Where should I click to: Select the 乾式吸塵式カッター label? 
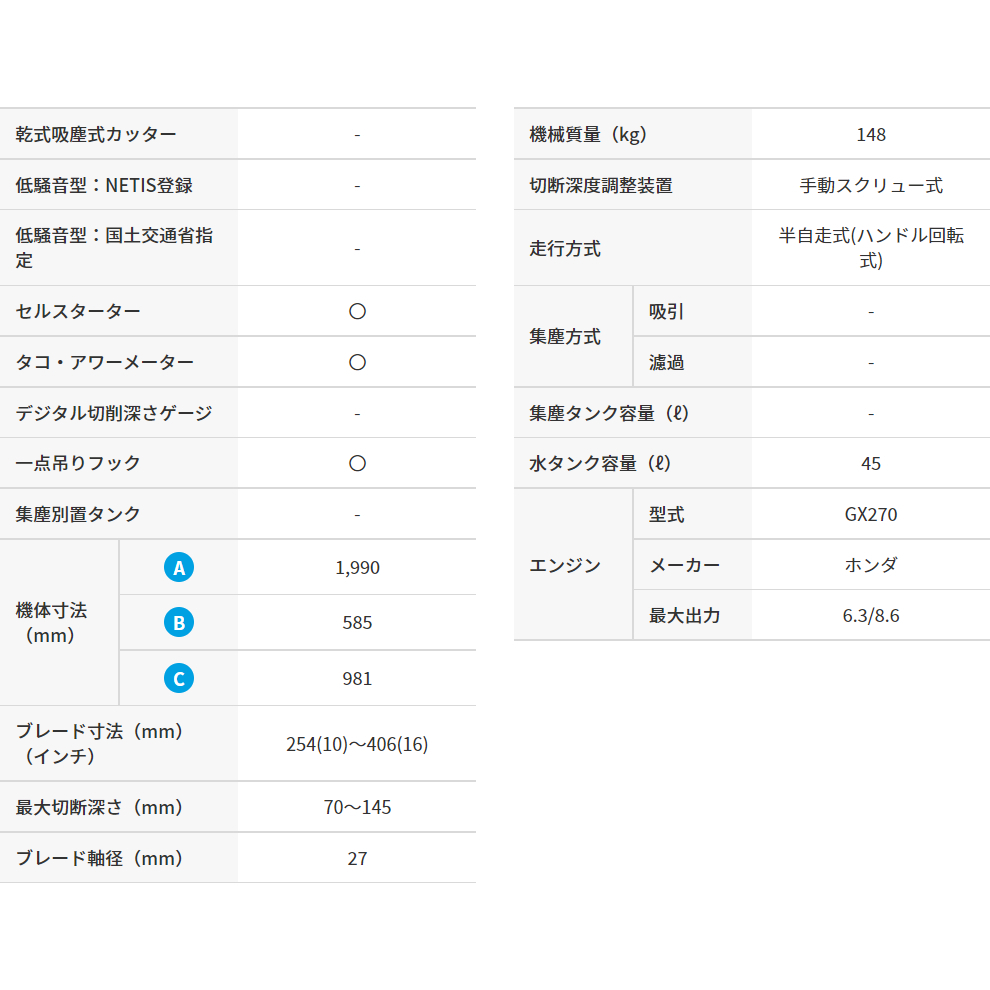(x=96, y=134)
